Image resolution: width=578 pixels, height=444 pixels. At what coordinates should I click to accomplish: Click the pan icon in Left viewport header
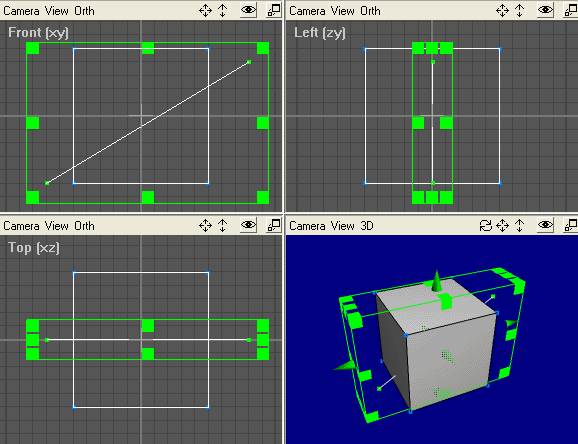coord(502,10)
